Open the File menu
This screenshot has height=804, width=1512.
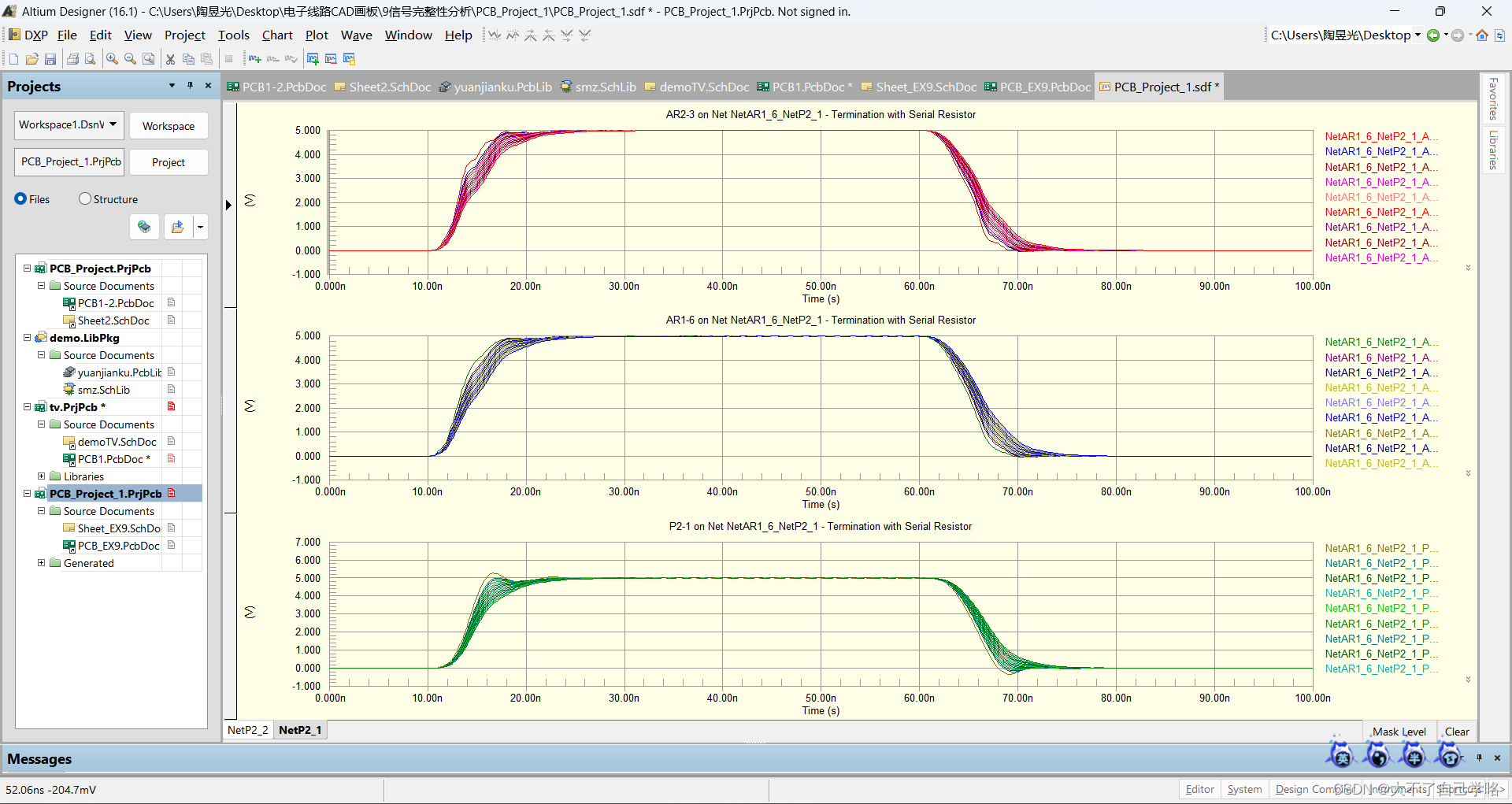67,35
